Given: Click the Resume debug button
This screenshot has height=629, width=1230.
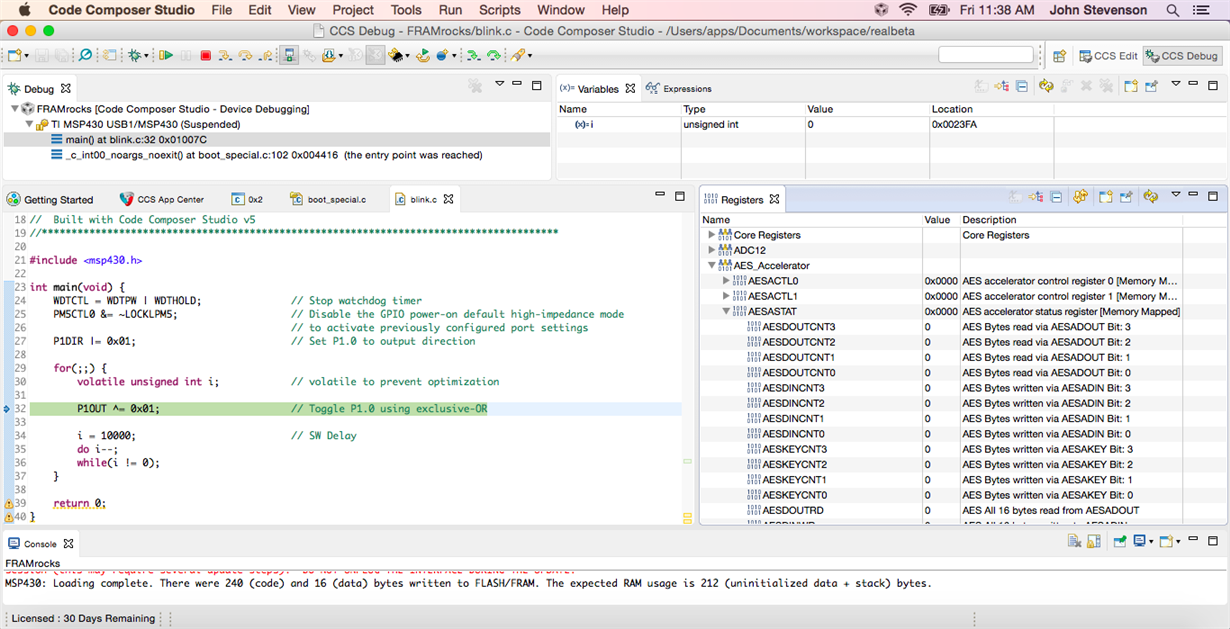Looking at the screenshot, I should coord(166,56).
